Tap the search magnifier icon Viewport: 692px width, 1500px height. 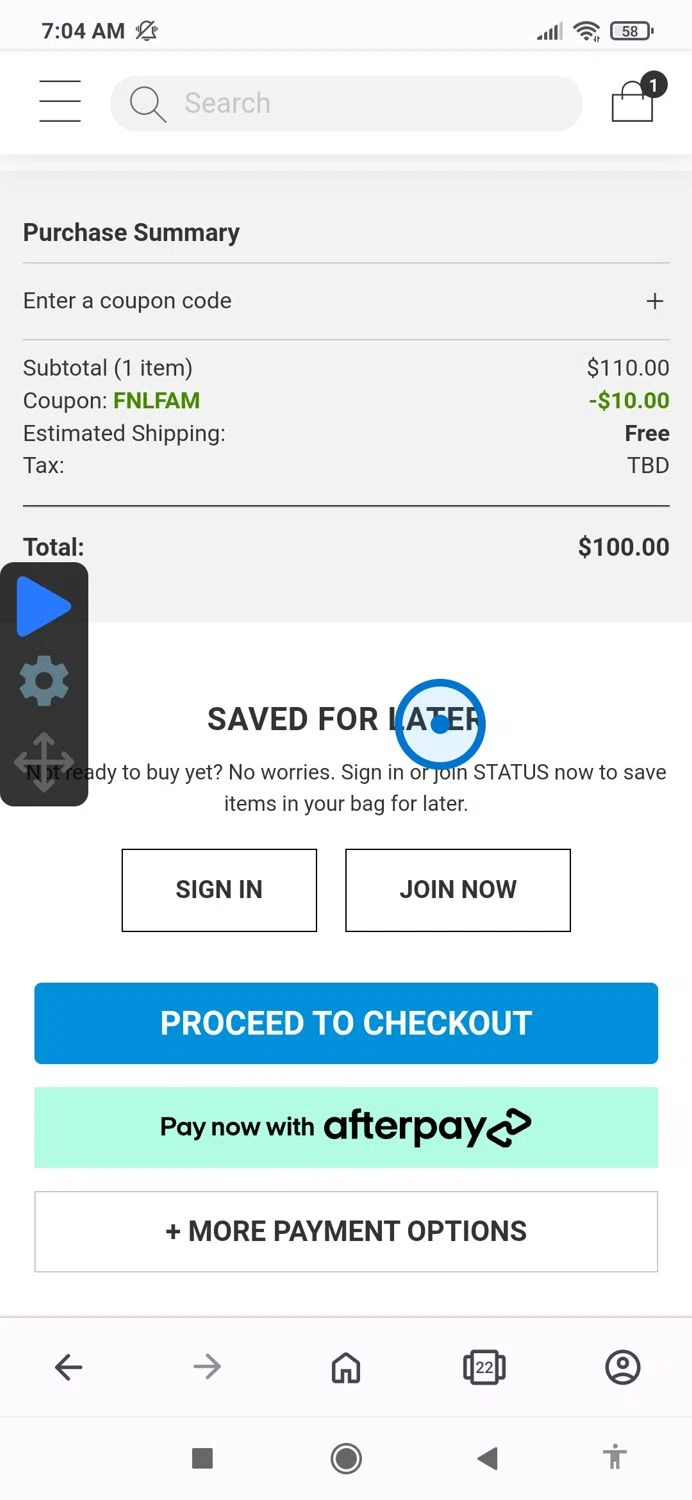148,103
